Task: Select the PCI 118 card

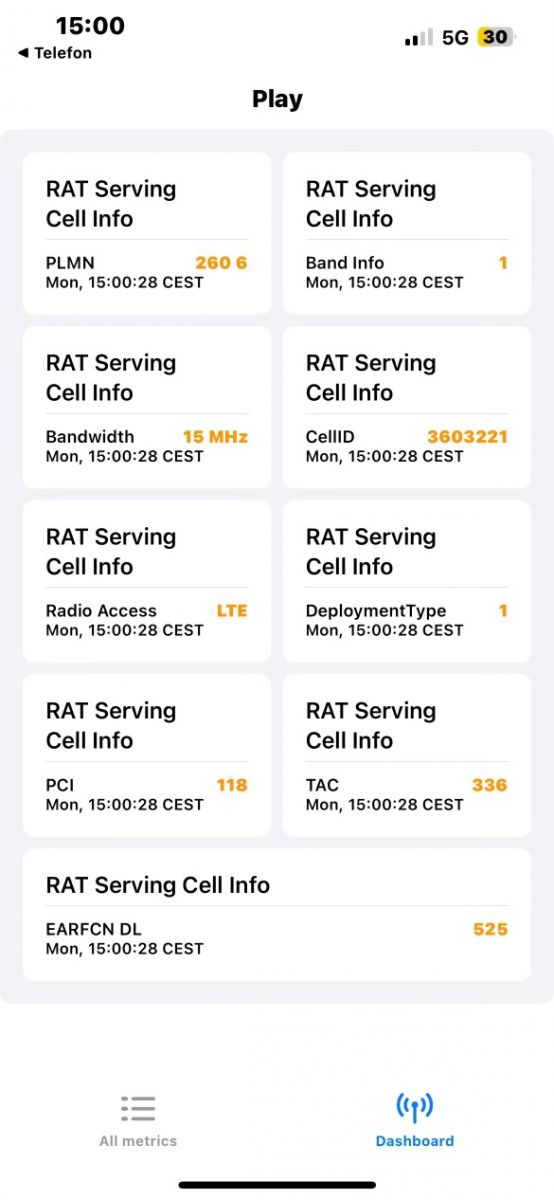Action: coord(147,755)
